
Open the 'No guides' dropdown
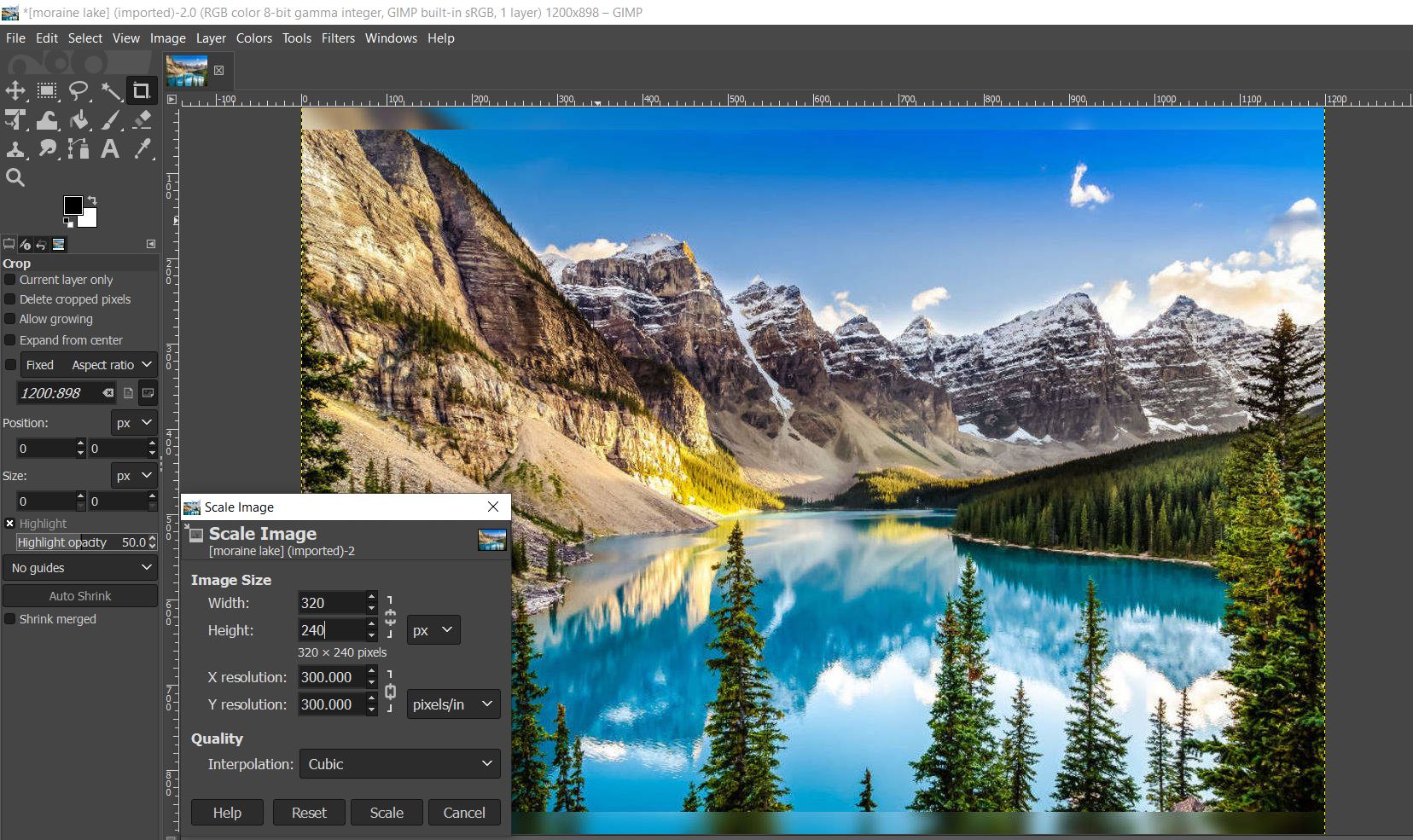[80, 568]
